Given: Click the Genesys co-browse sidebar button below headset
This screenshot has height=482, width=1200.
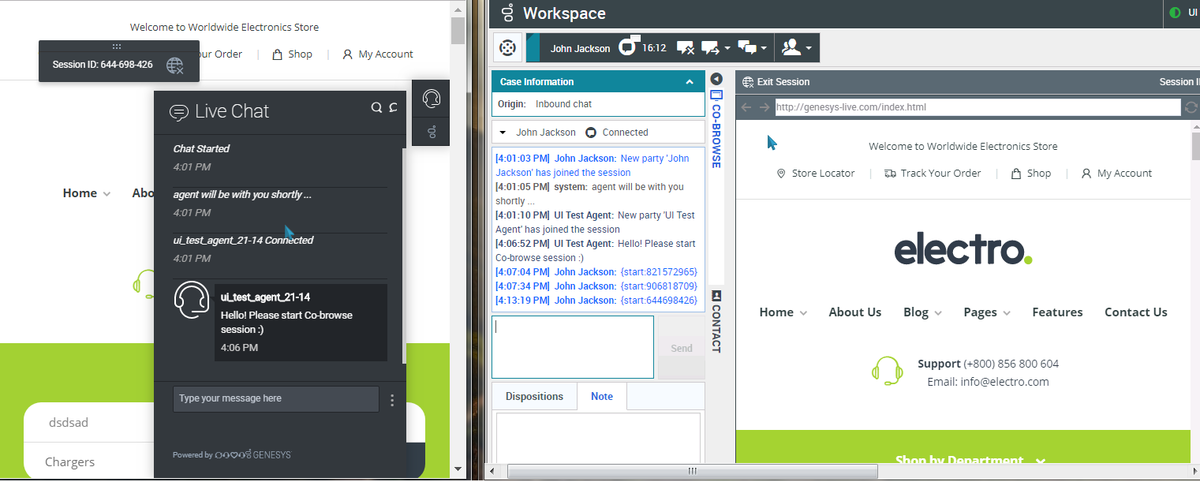Looking at the screenshot, I should (432, 131).
